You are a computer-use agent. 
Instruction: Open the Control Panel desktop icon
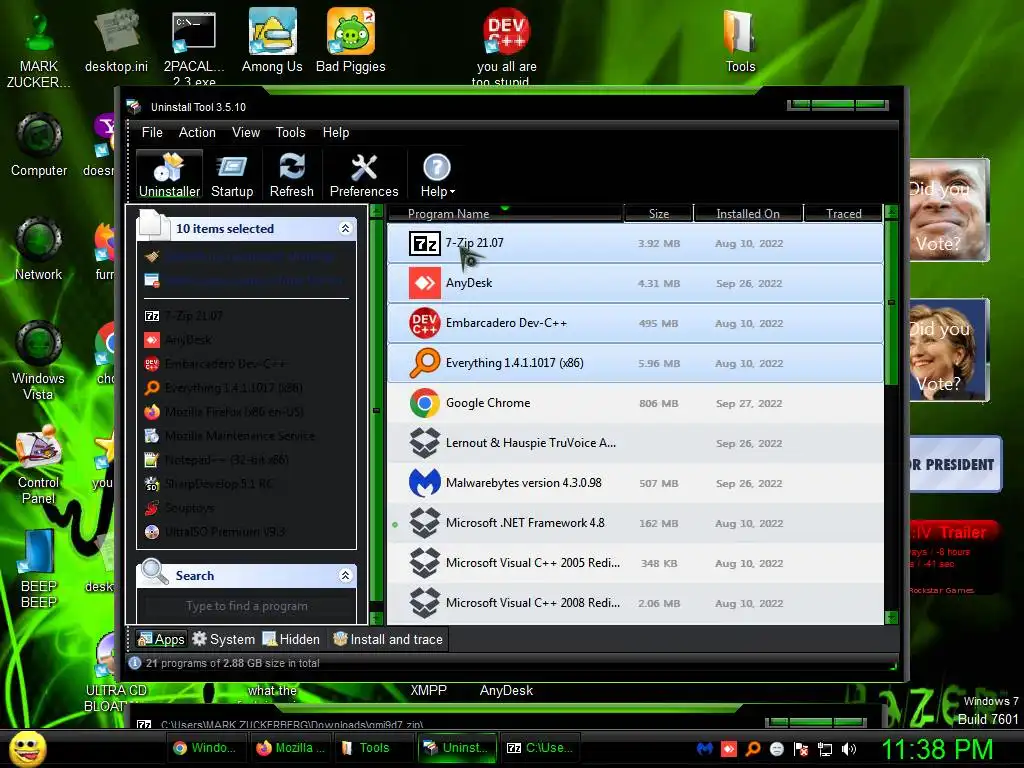pyautogui.click(x=39, y=464)
